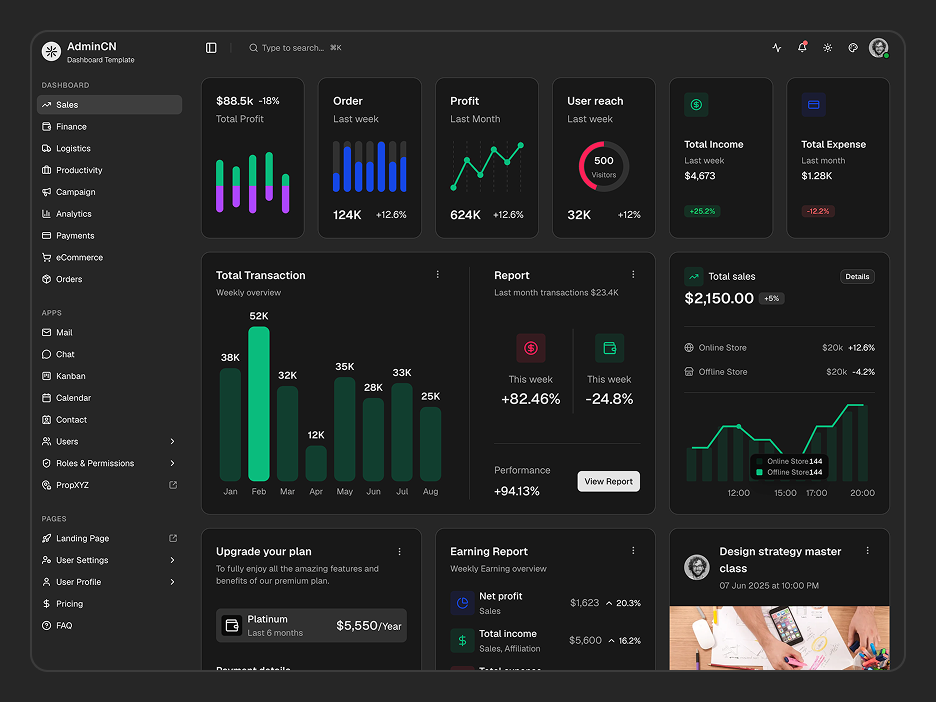
Task: Open the user avatar in top bar
Action: tap(879, 48)
